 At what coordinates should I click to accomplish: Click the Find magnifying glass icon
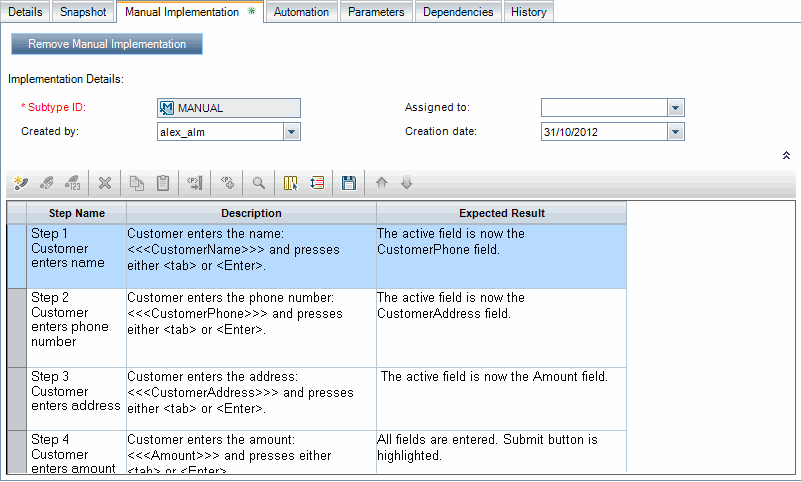(258, 183)
